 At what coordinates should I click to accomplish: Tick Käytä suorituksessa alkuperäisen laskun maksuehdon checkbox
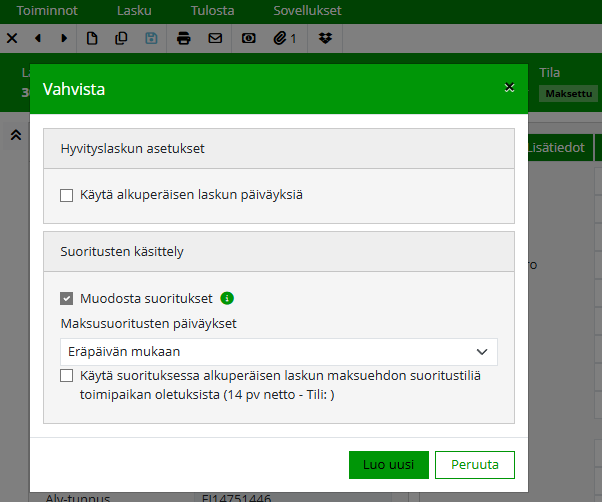67,376
